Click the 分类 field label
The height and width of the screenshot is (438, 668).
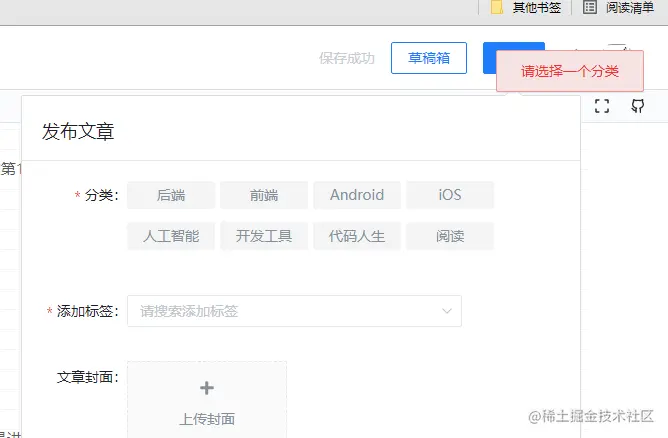(x=101, y=195)
